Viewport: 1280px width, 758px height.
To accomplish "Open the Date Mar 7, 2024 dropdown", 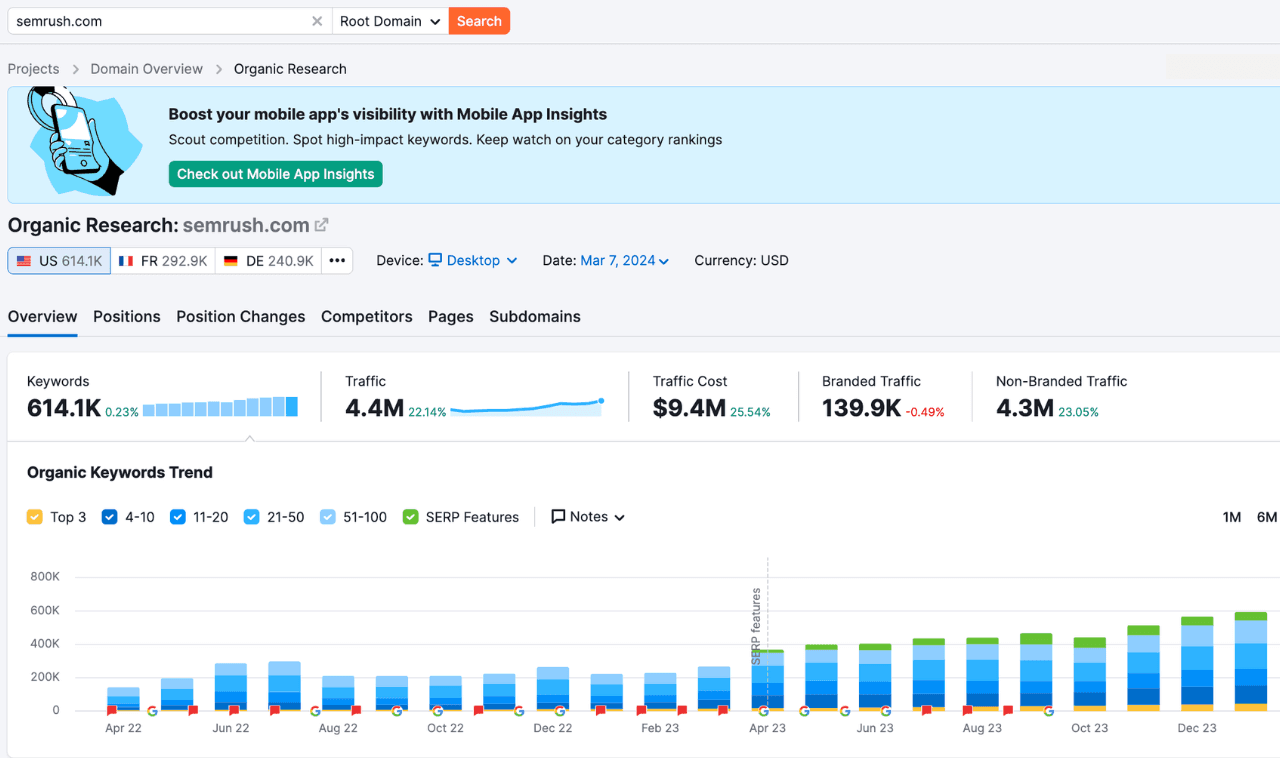I will pyautogui.click(x=625, y=260).
